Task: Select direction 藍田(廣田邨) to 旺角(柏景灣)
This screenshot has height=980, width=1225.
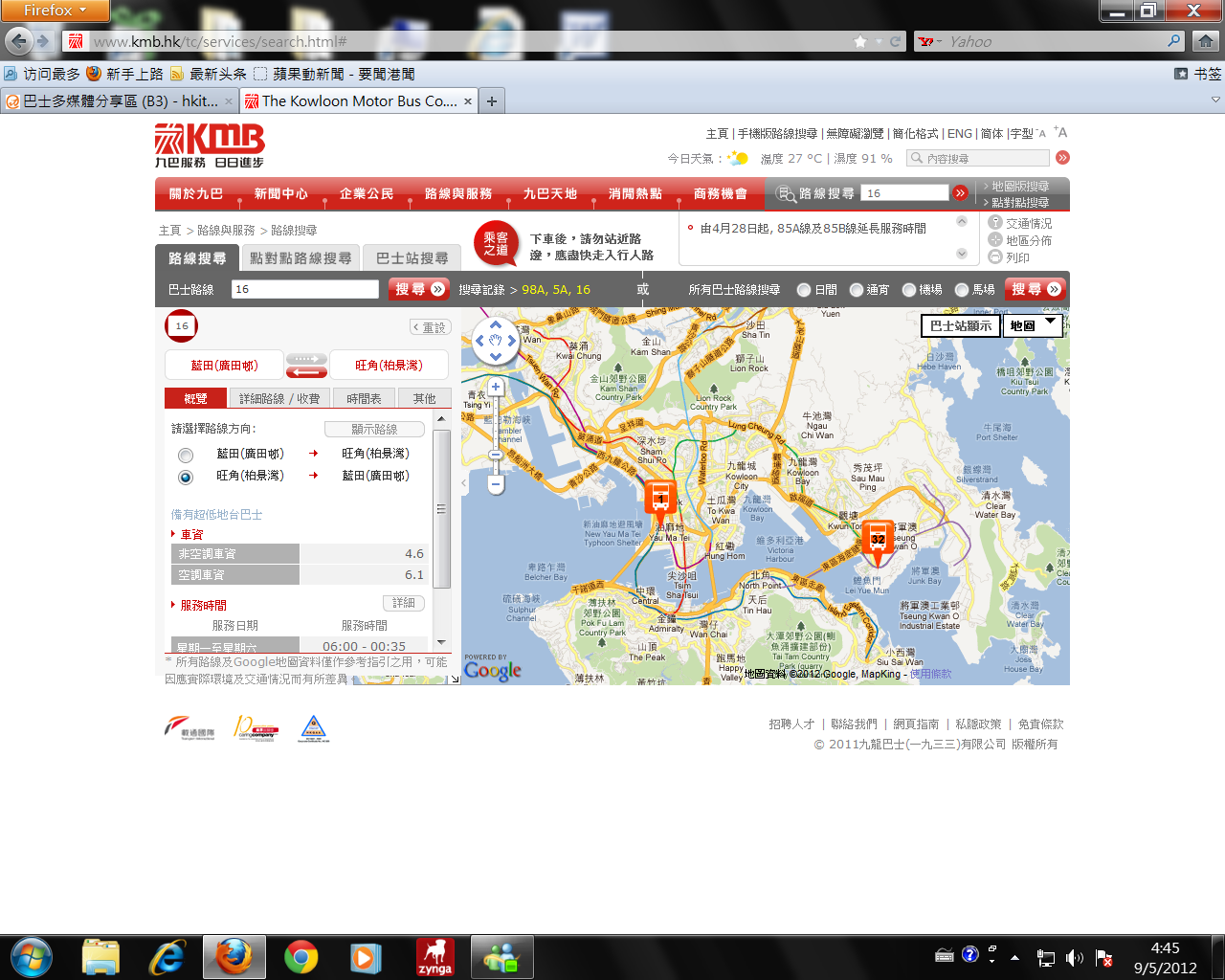Action: pyautogui.click(x=186, y=455)
